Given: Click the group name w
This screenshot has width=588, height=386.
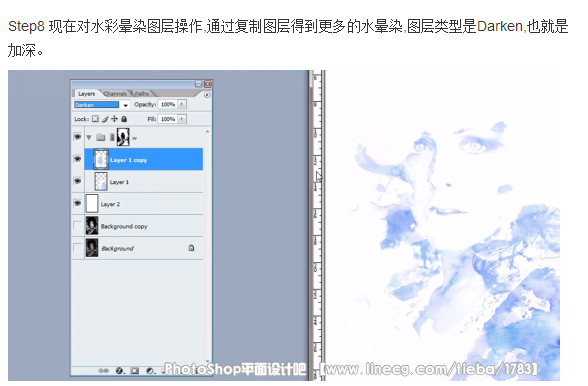Looking at the screenshot, I should pos(134,138).
